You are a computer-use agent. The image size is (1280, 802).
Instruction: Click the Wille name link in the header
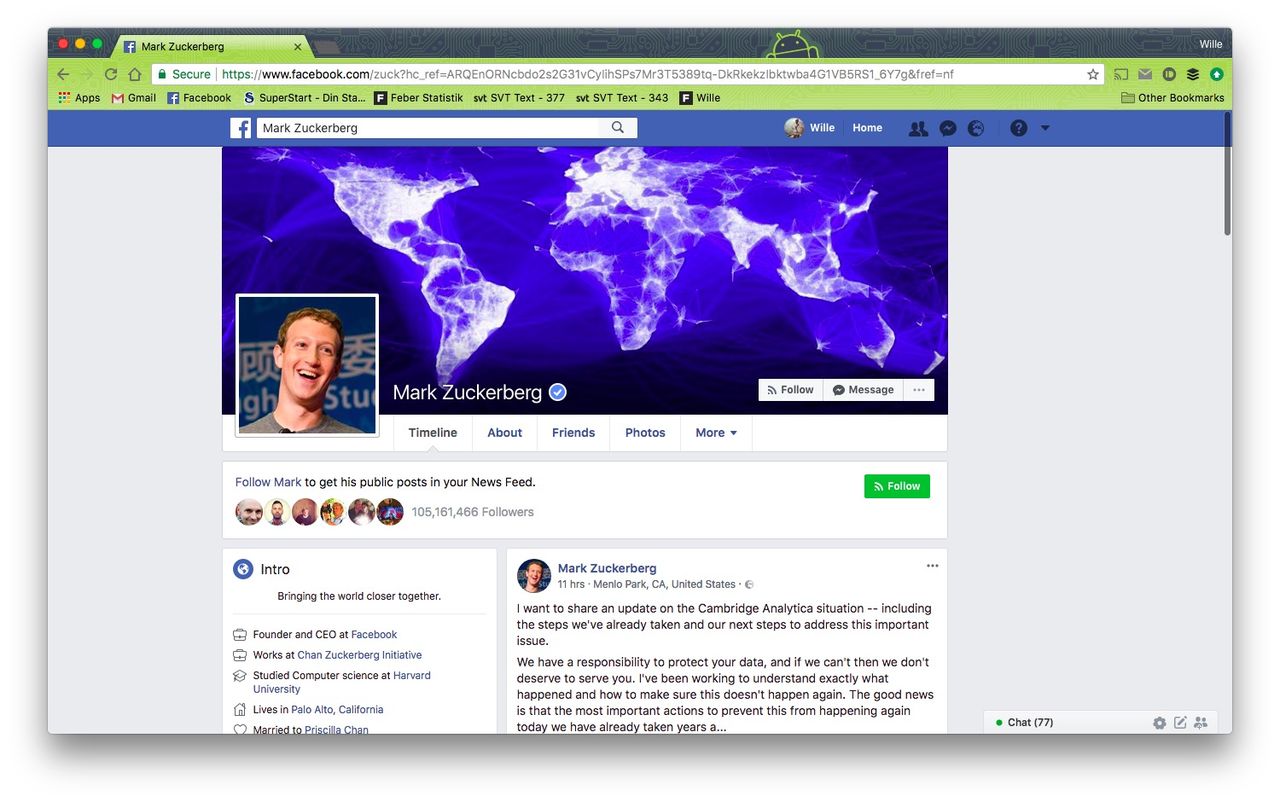click(x=822, y=128)
